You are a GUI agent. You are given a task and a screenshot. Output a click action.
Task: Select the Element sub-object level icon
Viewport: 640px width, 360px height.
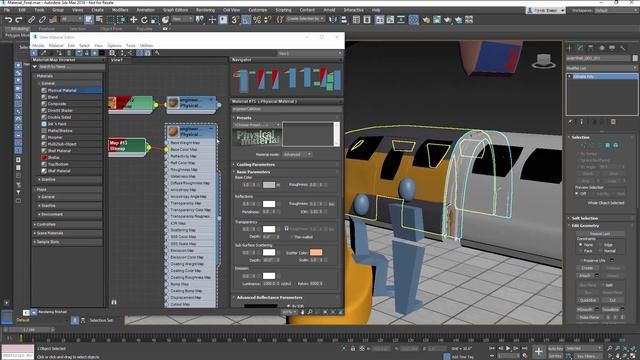tap(616, 145)
